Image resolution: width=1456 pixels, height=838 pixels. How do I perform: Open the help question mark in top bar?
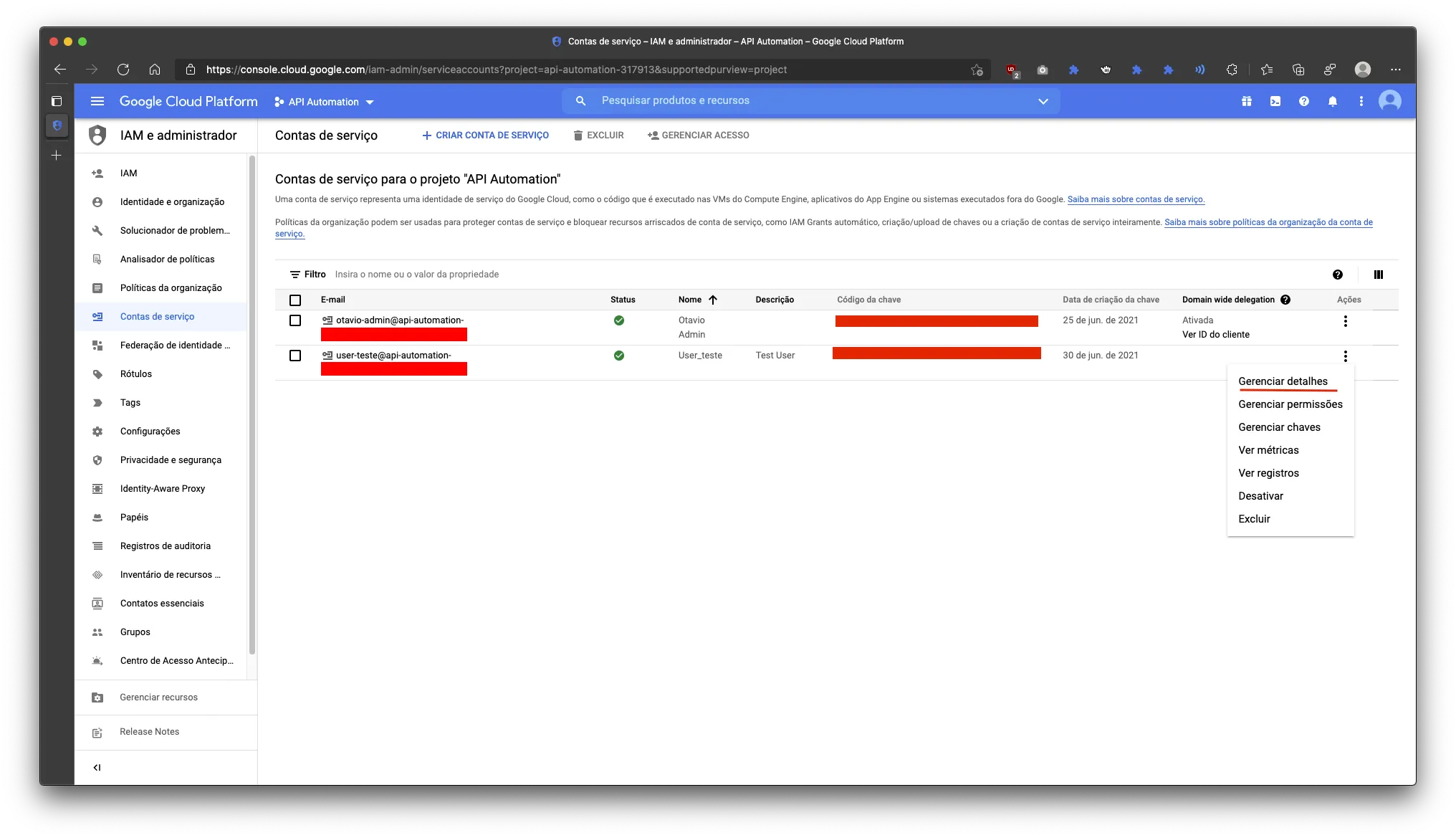click(x=1303, y=101)
